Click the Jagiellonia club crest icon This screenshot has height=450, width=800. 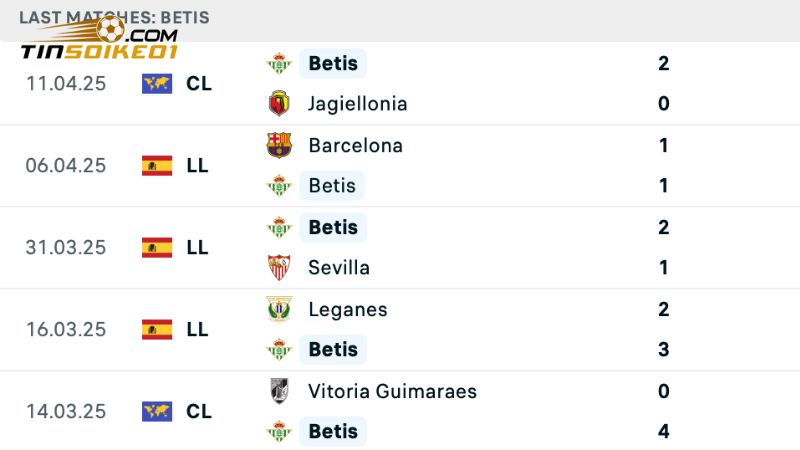coord(278,104)
